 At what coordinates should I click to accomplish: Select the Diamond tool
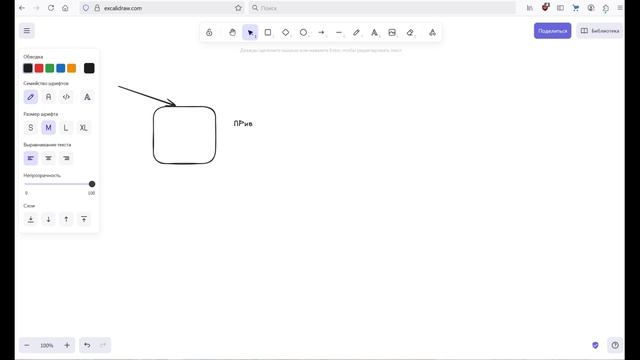pos(286,32)
